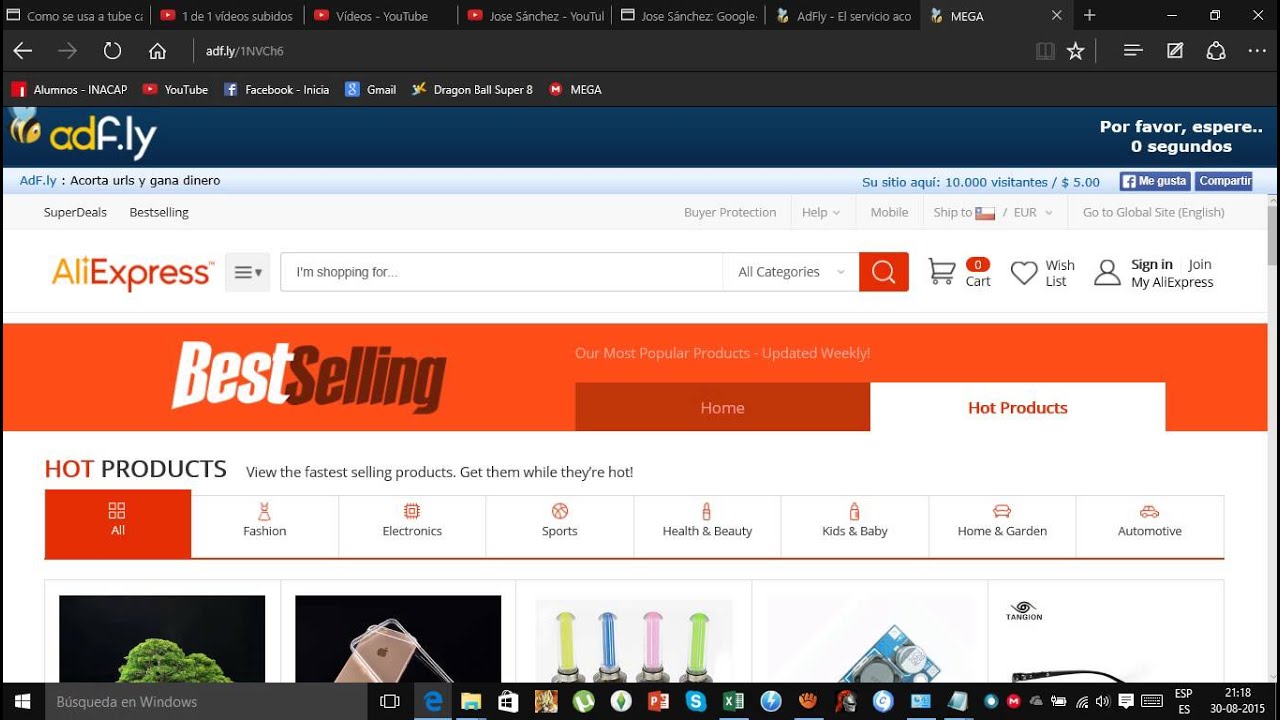
Task: Click 'Búsqueda en Windows' search box
Action: tap(208, 702)
